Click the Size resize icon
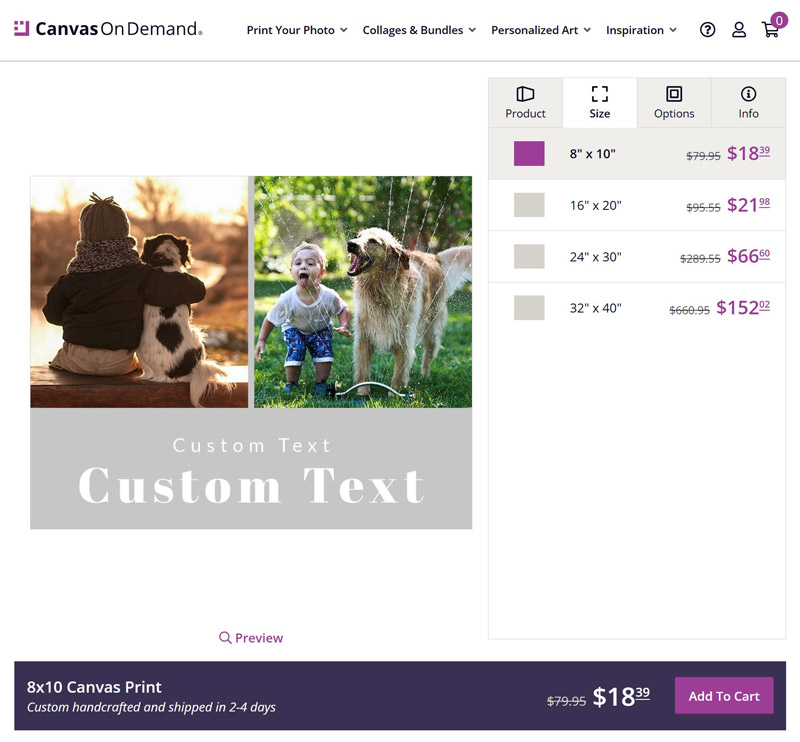800x742 pixels. coord(600,94)
